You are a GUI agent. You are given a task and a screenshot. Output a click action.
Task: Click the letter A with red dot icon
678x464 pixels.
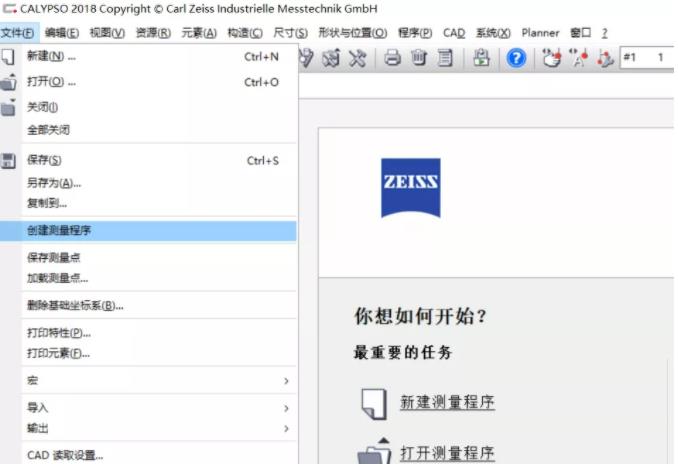pyautogui.click(x=579, y=58)
